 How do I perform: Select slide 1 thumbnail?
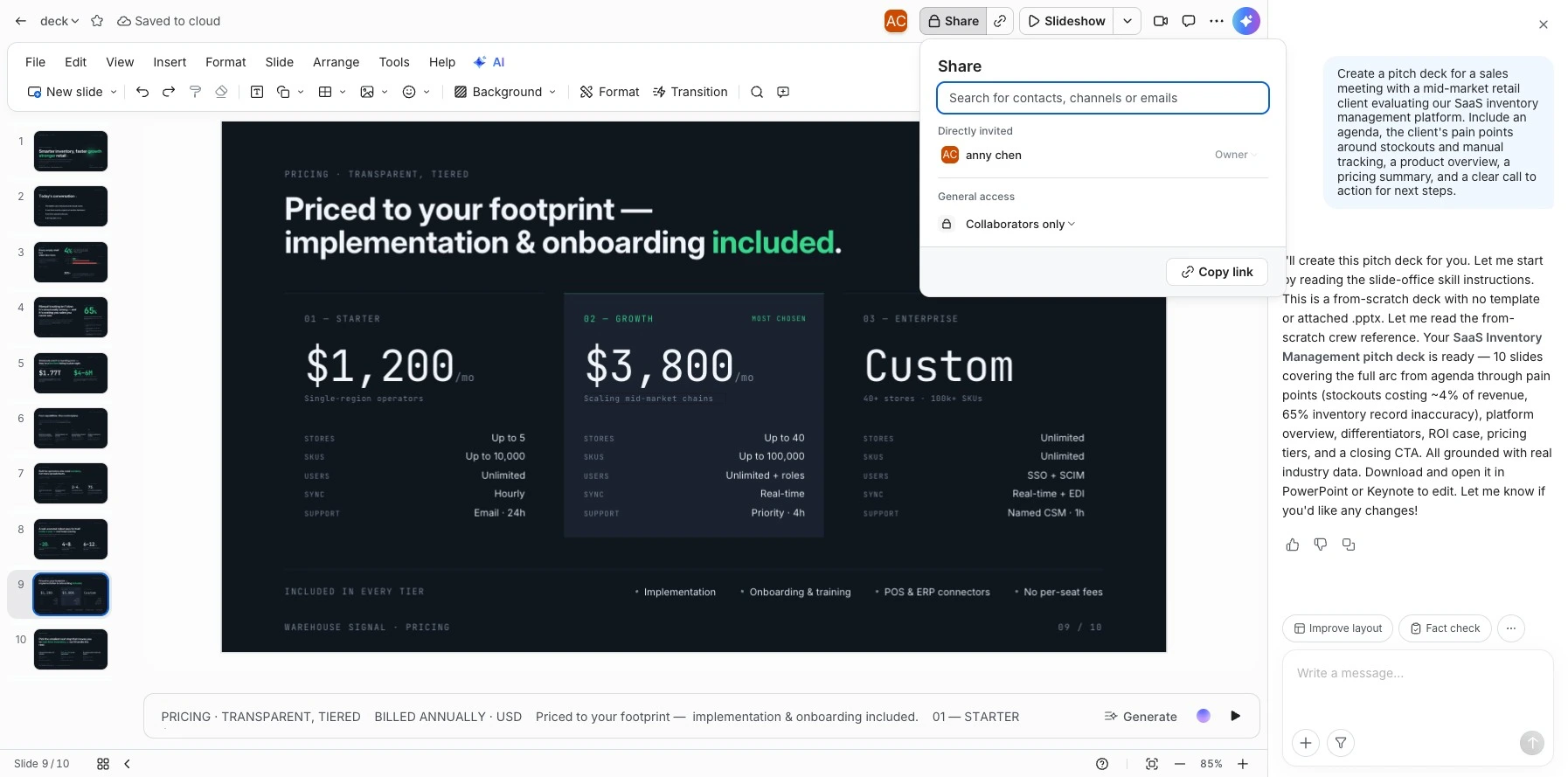71,151
